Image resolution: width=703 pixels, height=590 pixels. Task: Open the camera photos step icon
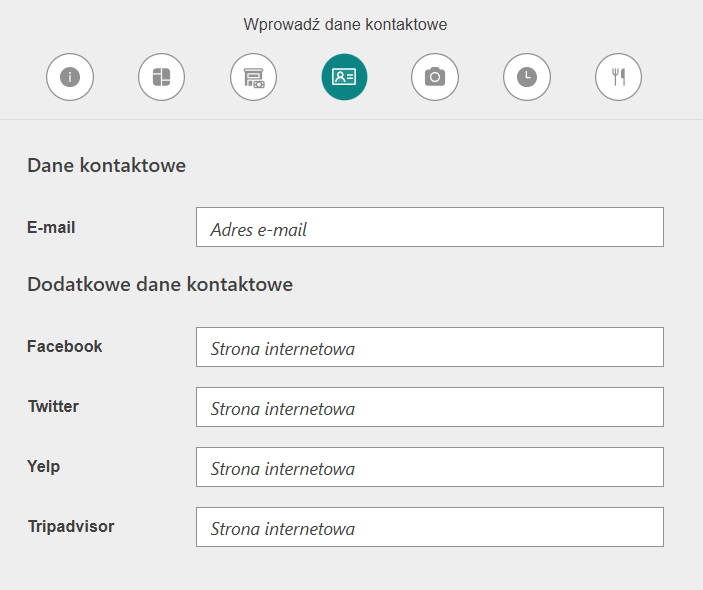(435, 77)
